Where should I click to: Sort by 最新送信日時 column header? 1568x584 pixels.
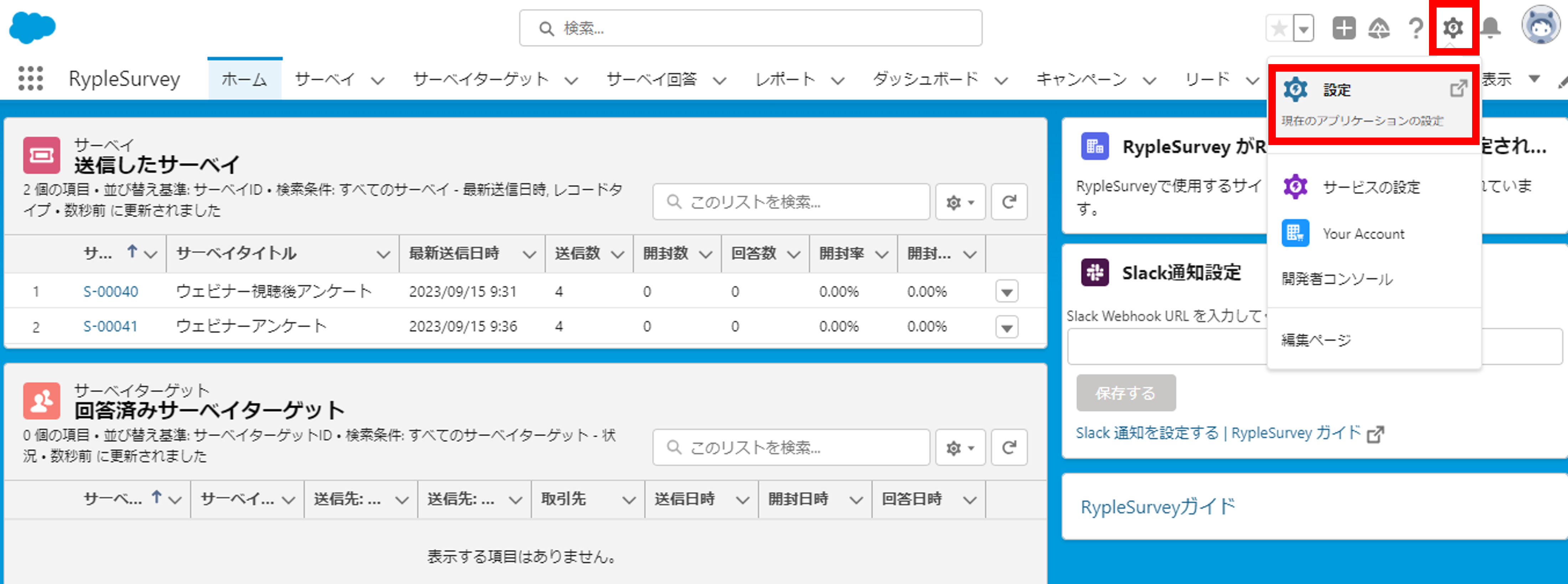(454, 254)
